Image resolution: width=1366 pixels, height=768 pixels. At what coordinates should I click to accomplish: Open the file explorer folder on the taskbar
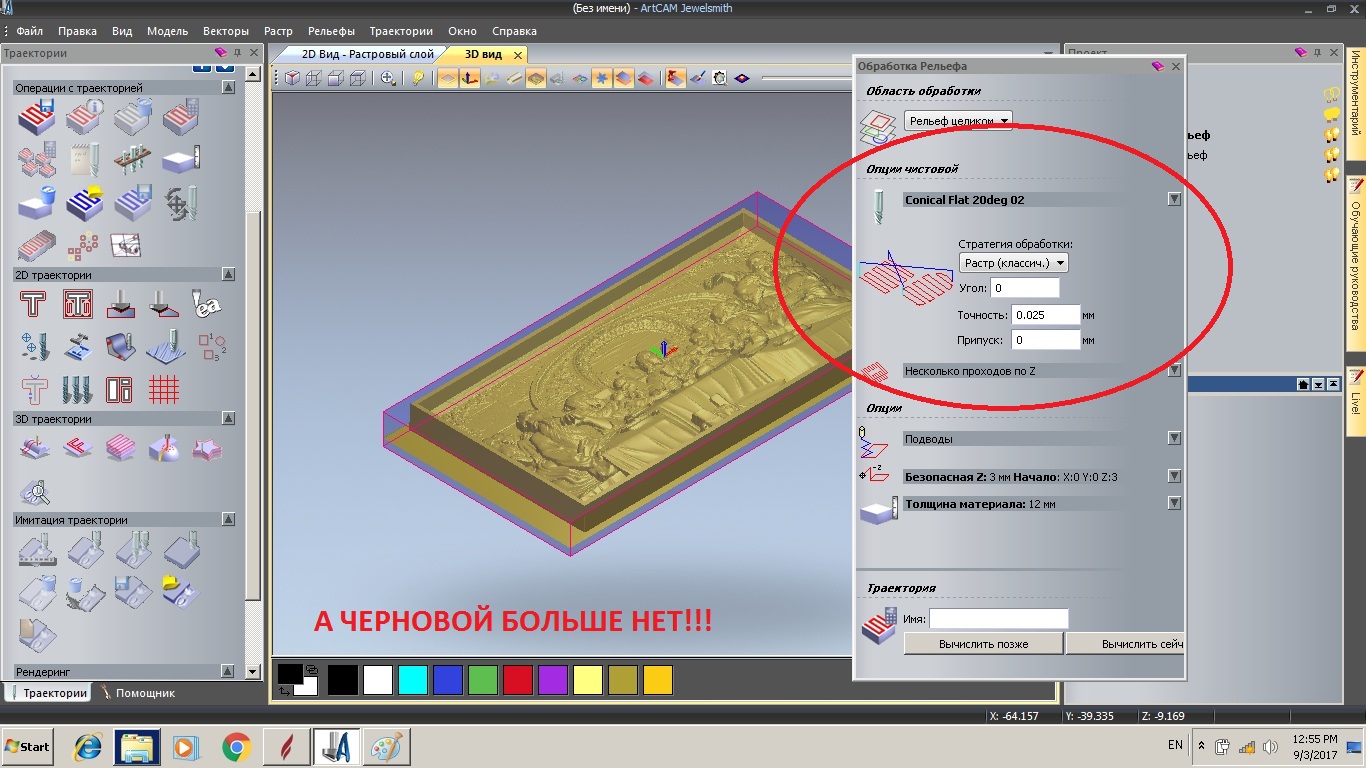pyautogui.click(x=138, y=746)
